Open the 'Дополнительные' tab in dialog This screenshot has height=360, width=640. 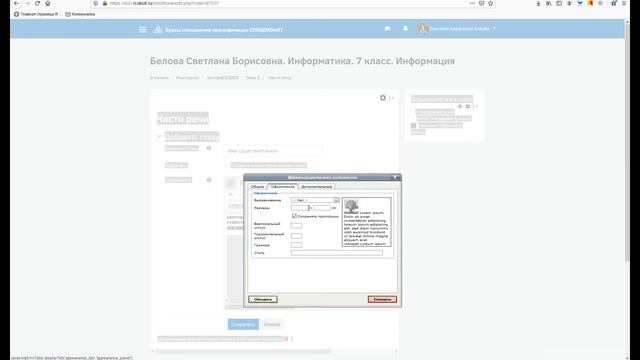coord(317,187)
